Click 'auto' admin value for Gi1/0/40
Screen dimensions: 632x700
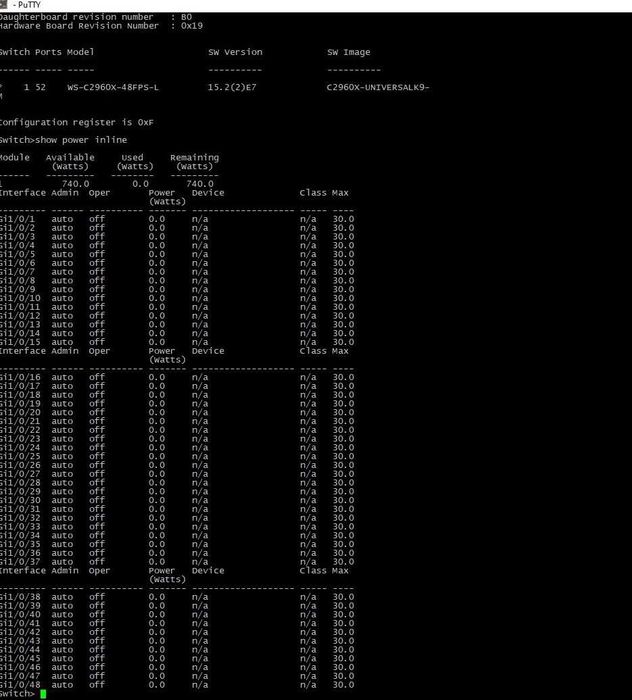click(62, 615)
